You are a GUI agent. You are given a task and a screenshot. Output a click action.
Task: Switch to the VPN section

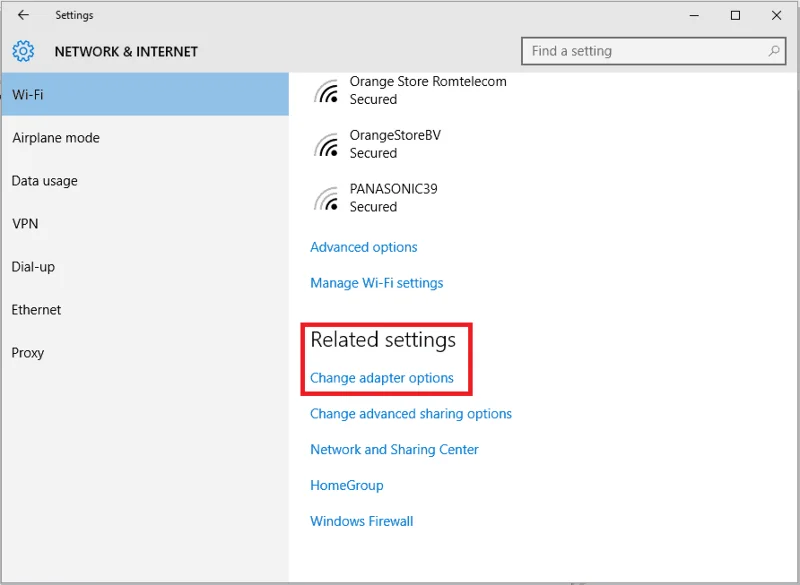click(x=145, y=223)
